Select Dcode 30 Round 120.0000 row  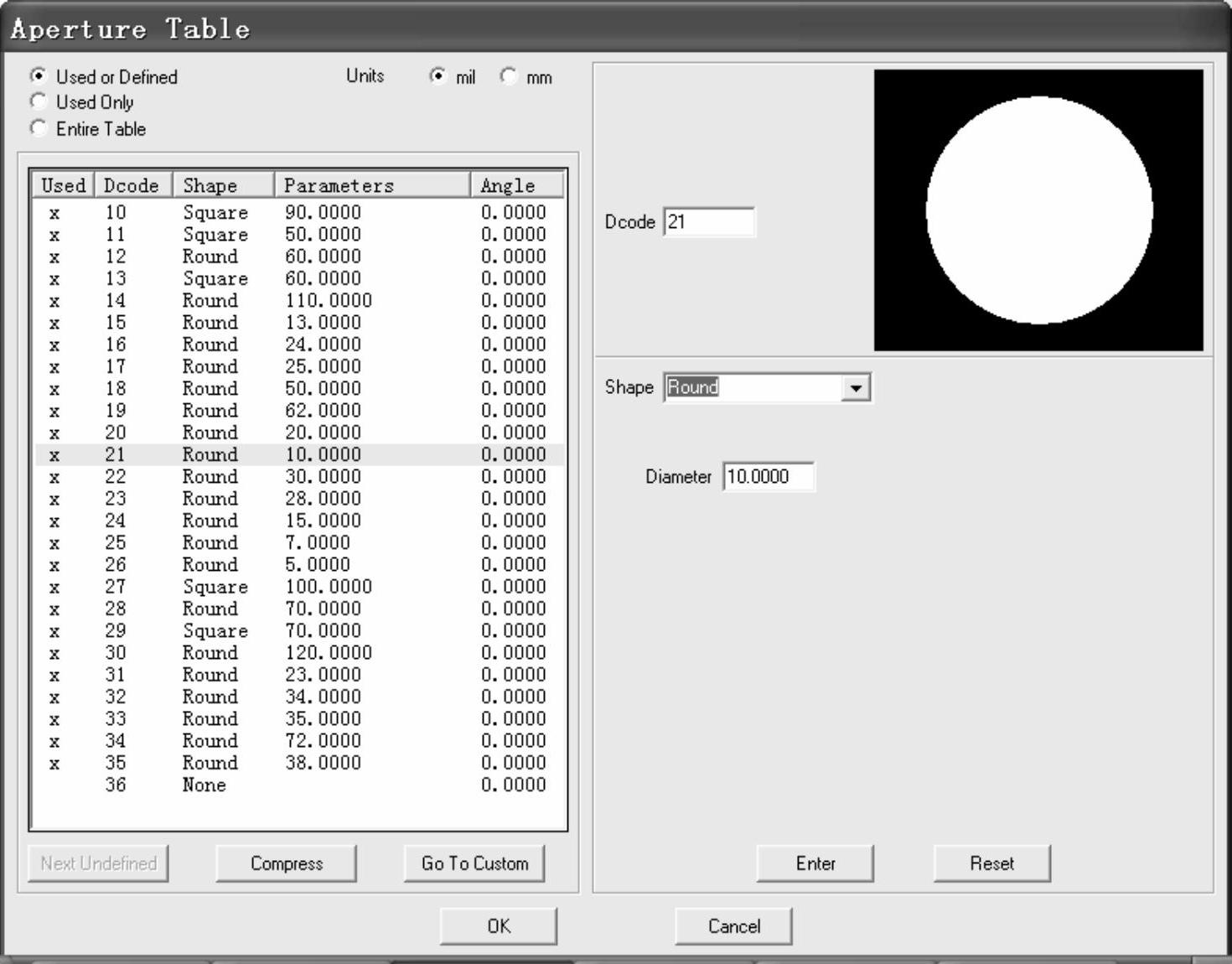(x=299, y=653)
